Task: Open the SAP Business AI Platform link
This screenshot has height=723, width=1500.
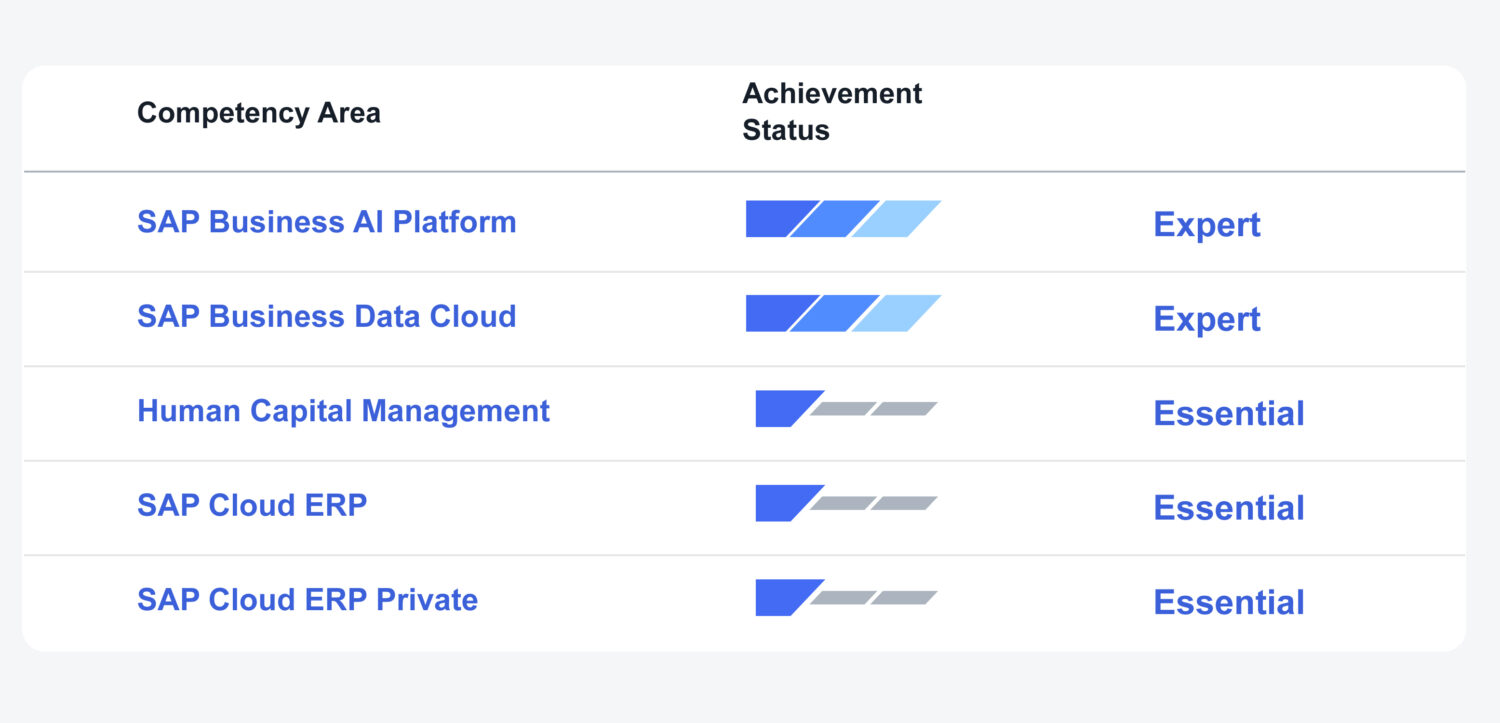Action: 326,221
